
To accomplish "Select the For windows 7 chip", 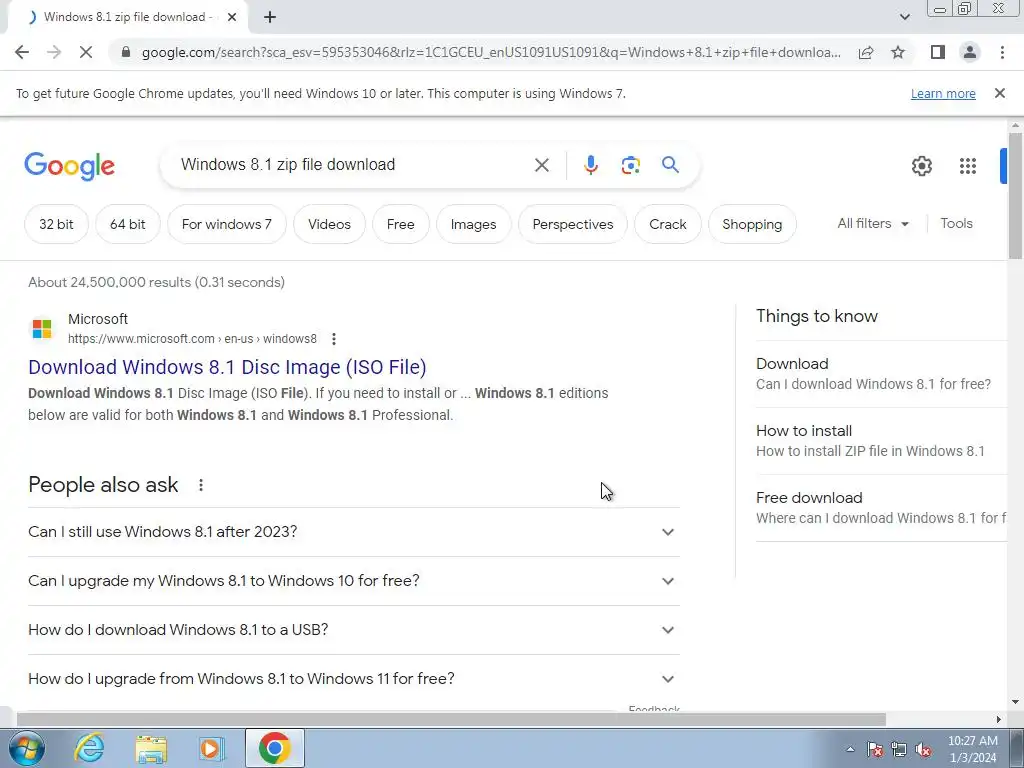I will [227, 224].
